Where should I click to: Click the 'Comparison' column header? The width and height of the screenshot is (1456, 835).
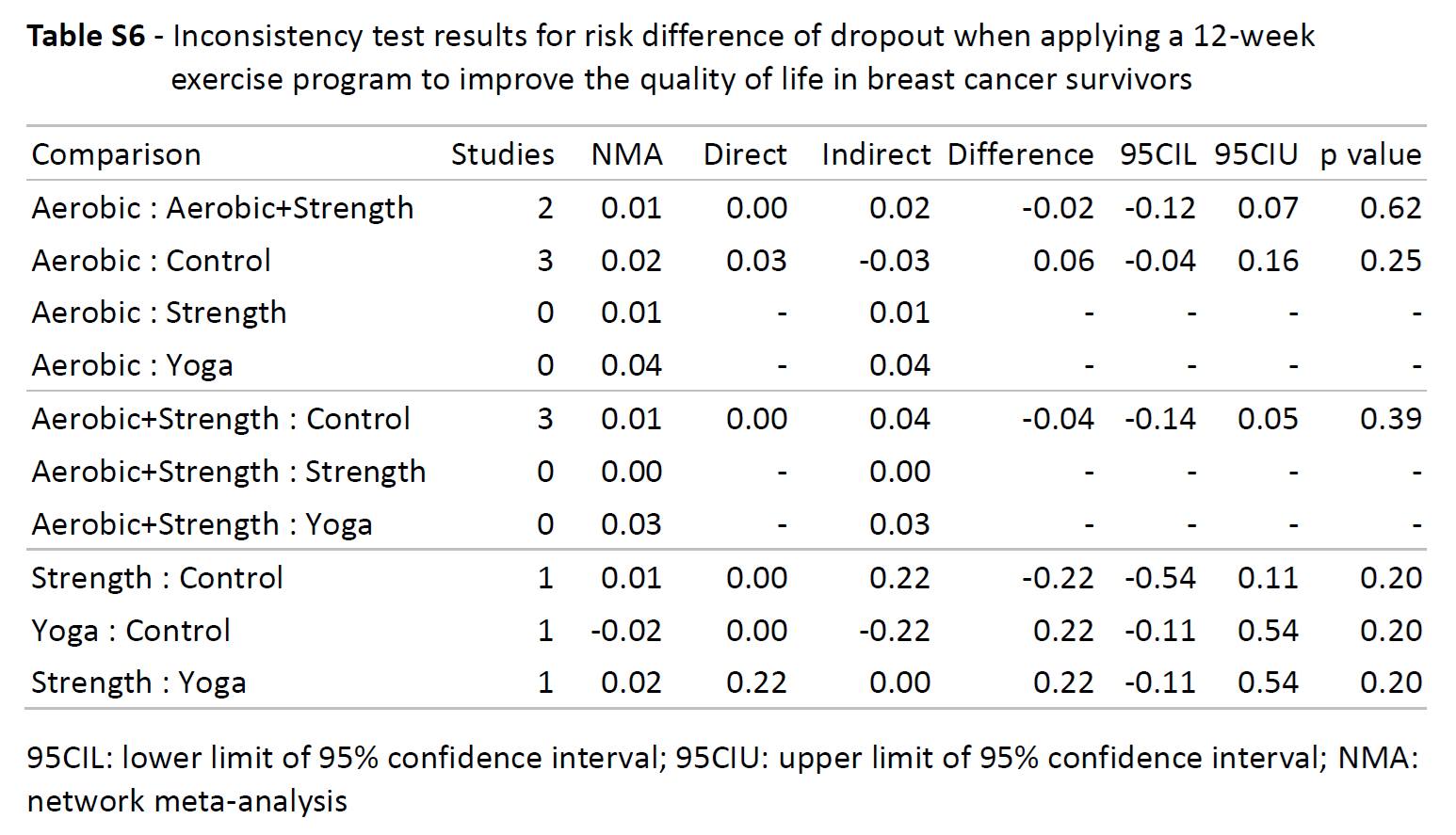(116, 154)
